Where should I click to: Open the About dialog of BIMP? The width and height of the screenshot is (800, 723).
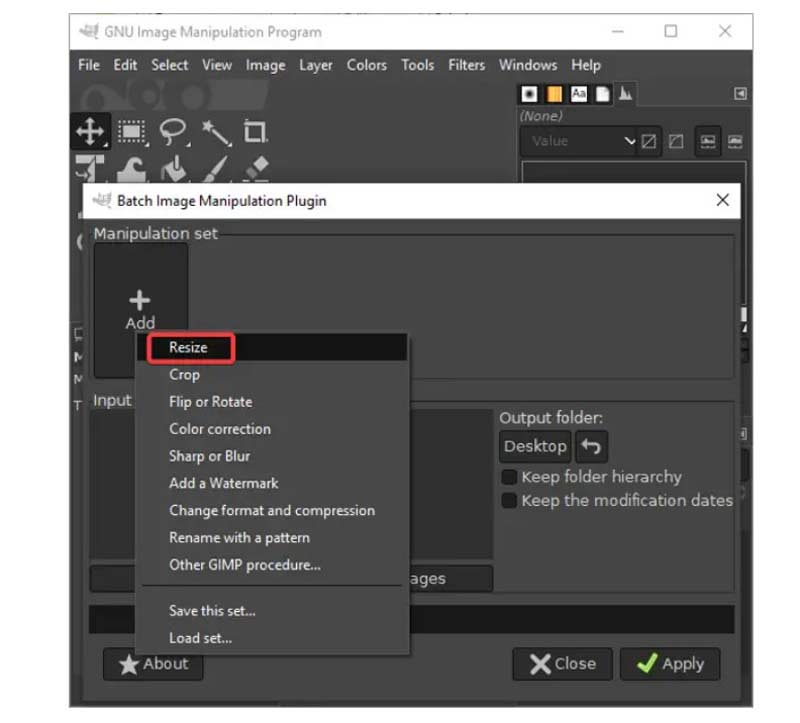(x=153, y=663)
